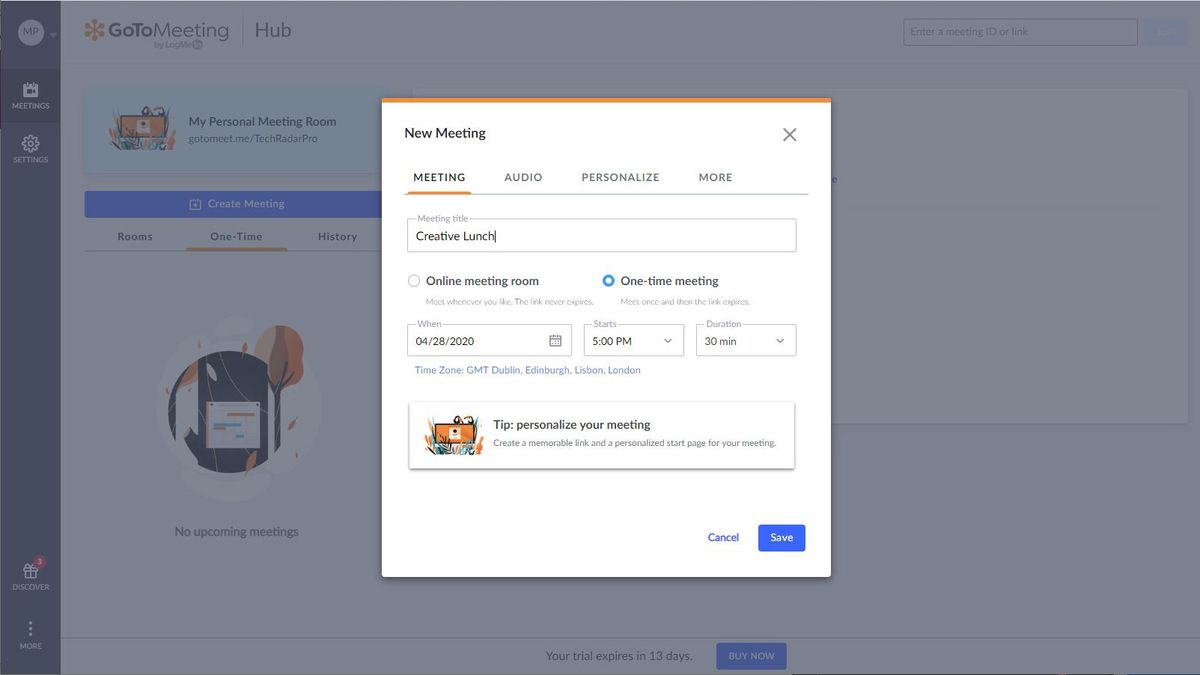
Task: Open the History tab
Action: pos(337,236)
